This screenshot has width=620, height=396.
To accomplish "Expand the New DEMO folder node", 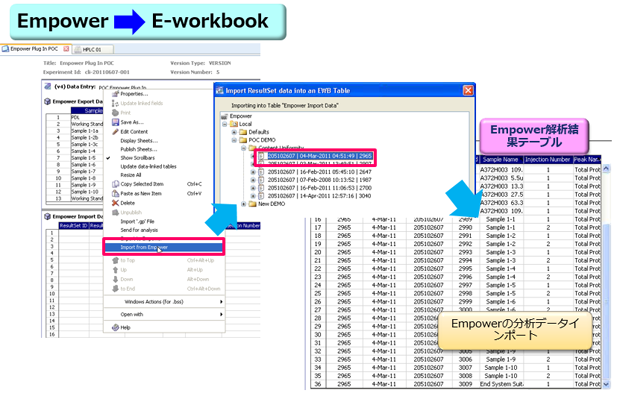I will click(244, 204).
